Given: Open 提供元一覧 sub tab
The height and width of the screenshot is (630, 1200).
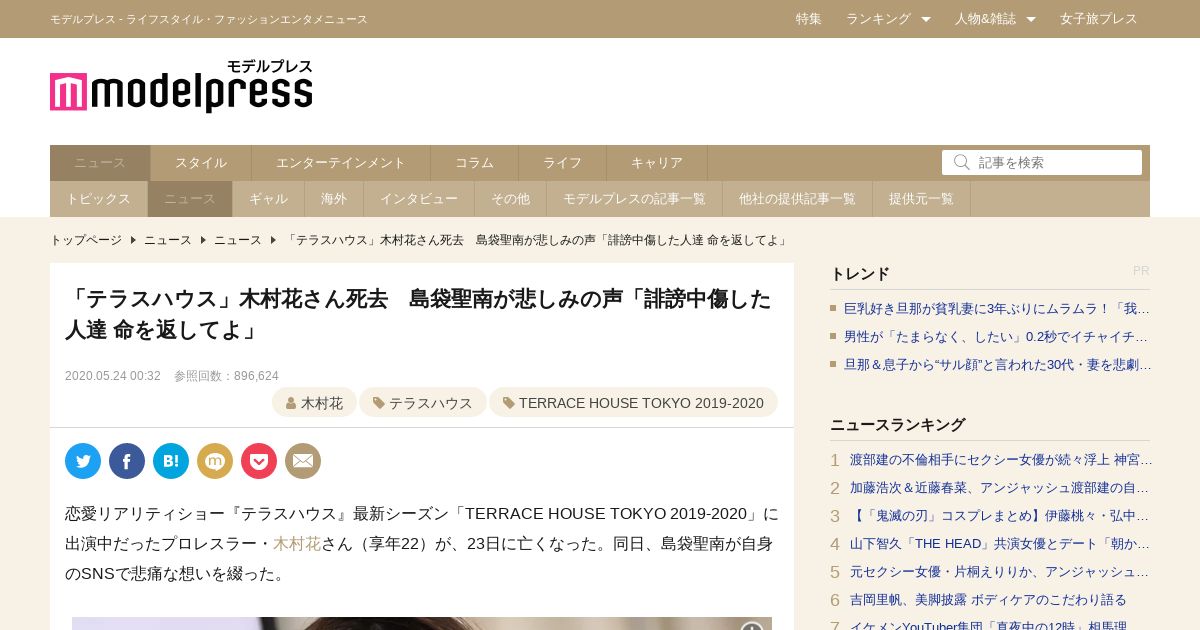Looking at the screenshot, I should coord(922,199).
